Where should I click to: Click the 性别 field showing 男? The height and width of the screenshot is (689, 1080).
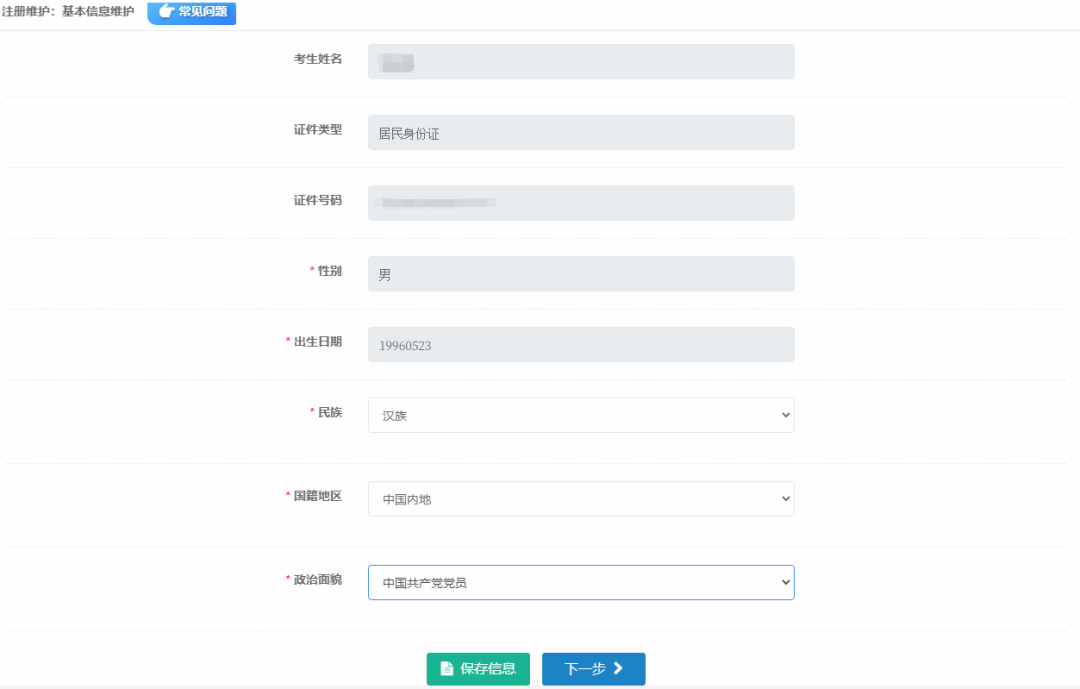[581, 274]
